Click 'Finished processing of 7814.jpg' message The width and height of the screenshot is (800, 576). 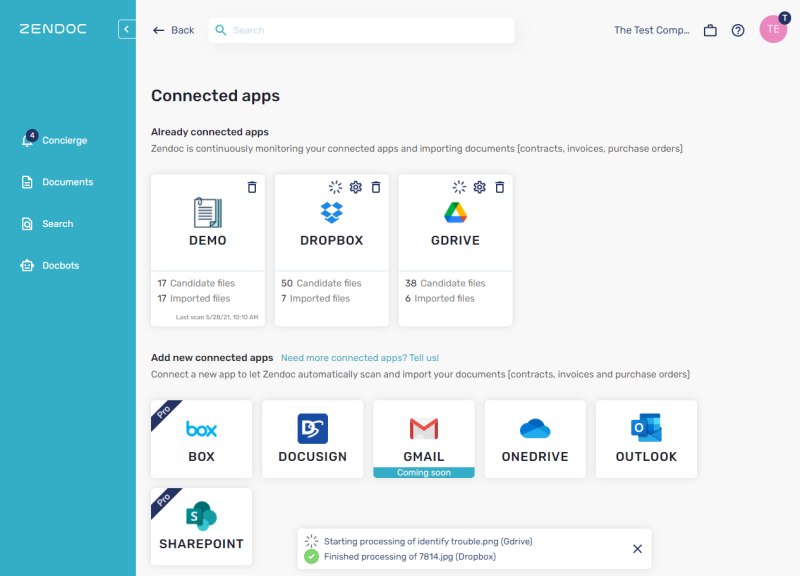[x=410, y=557]
